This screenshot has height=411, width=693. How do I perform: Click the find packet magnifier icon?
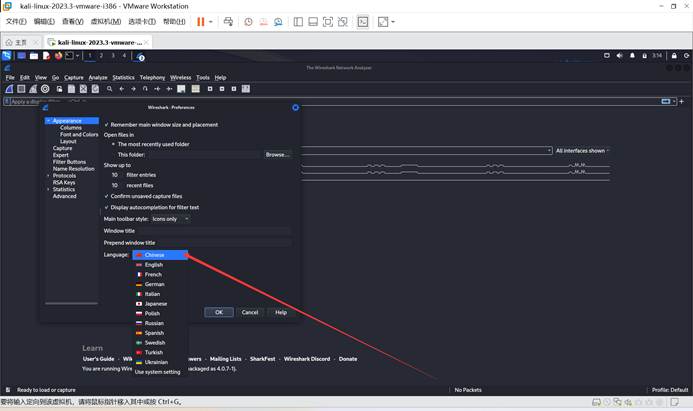coord(109,89)
